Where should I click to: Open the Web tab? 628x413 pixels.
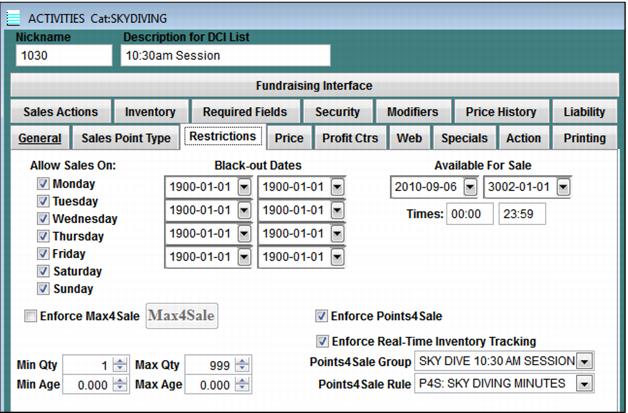coord(409,138)
